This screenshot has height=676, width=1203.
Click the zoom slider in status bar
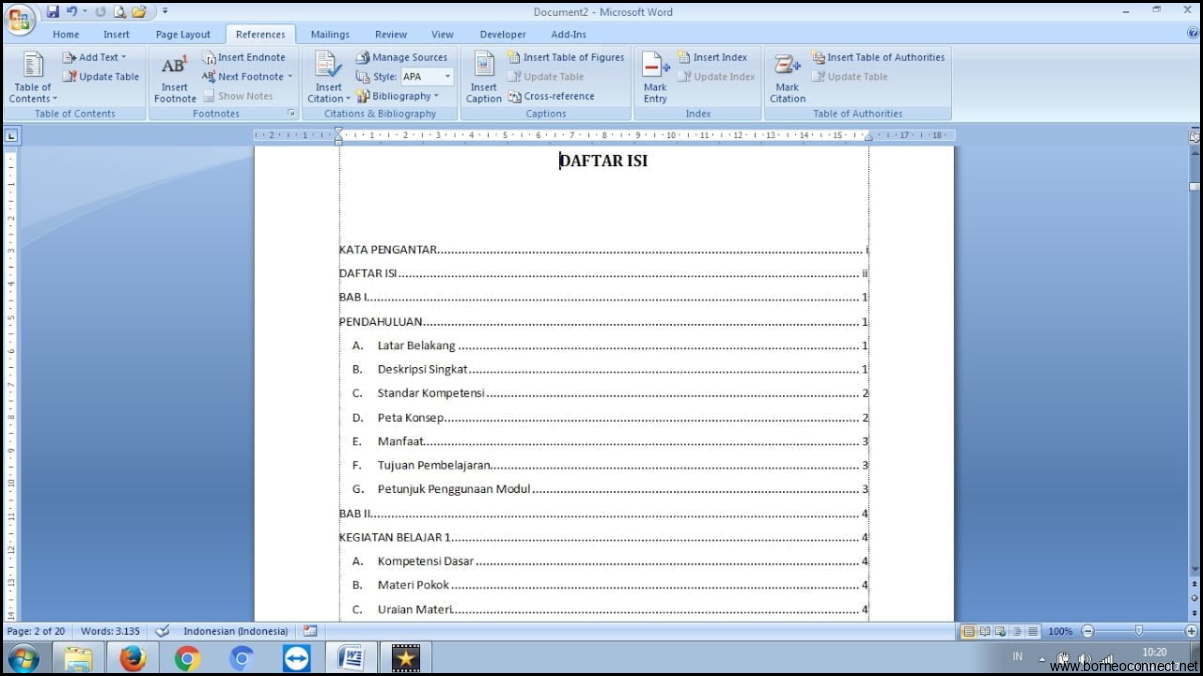pos(1138,632)
